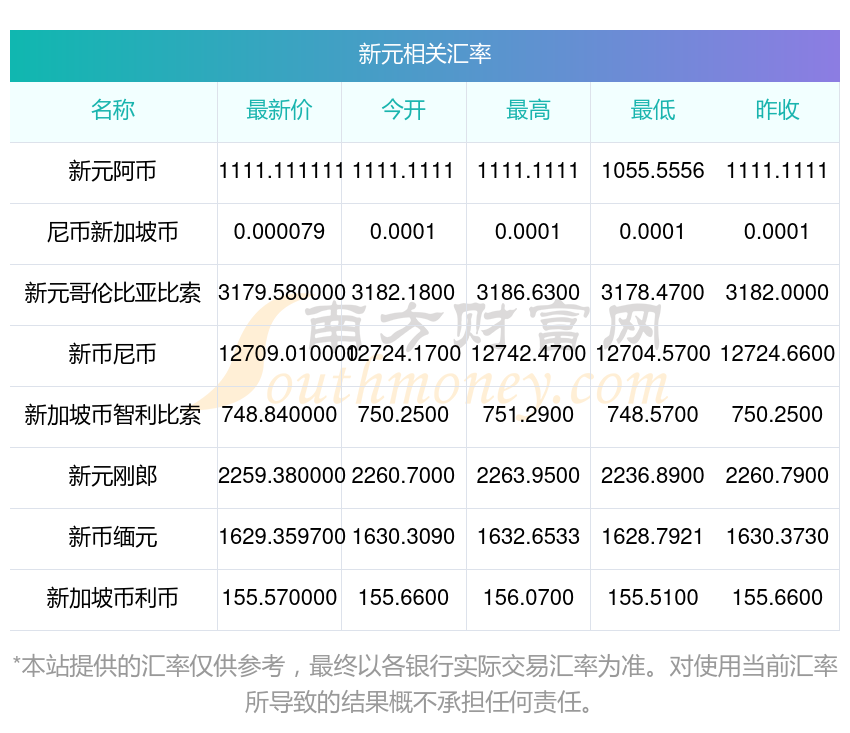Click the lowest value 748.5700
This screenshot has width=850, height=733.
coord(653,415)
